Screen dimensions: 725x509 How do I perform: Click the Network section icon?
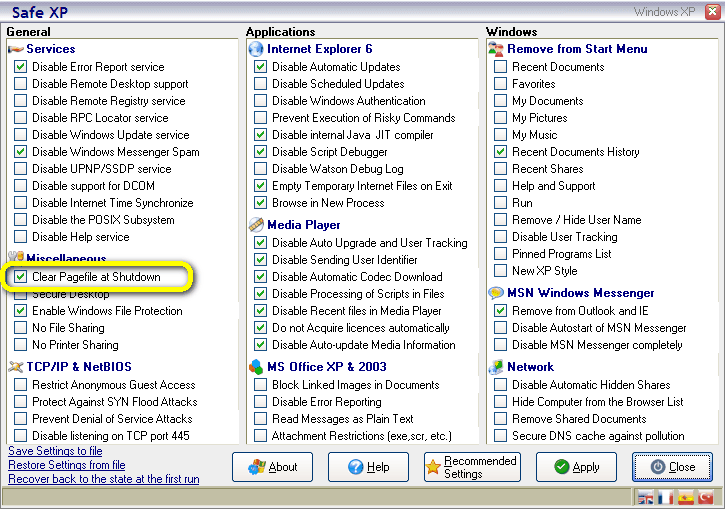pos(496,367)
